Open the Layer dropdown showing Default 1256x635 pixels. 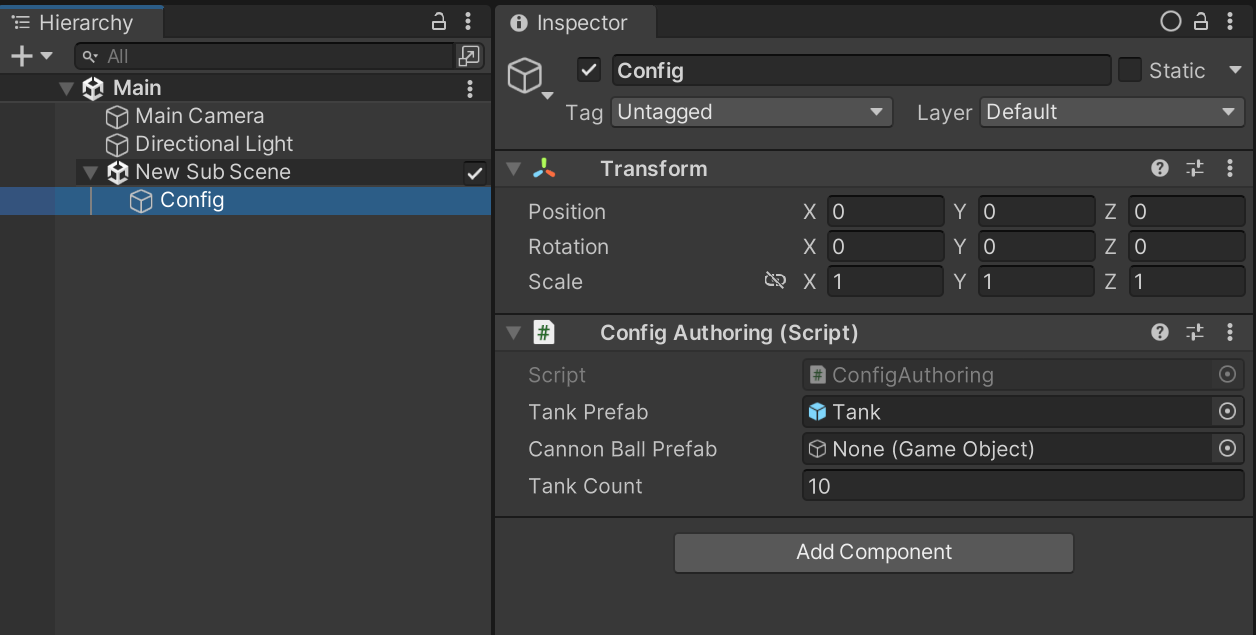pyautogui.click(x=1112, y=112)
